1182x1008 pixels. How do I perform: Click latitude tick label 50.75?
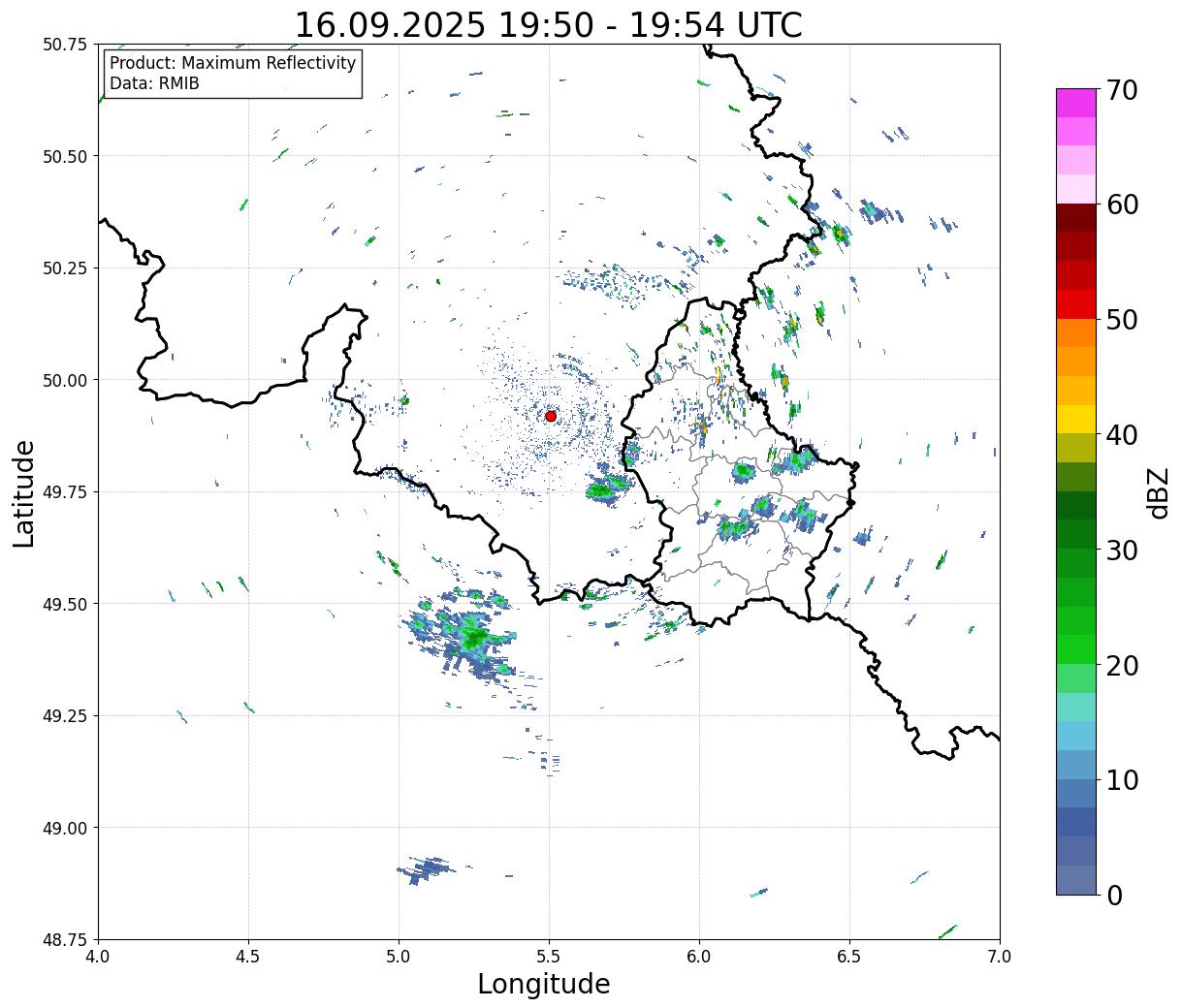click(x=65, y=45)
